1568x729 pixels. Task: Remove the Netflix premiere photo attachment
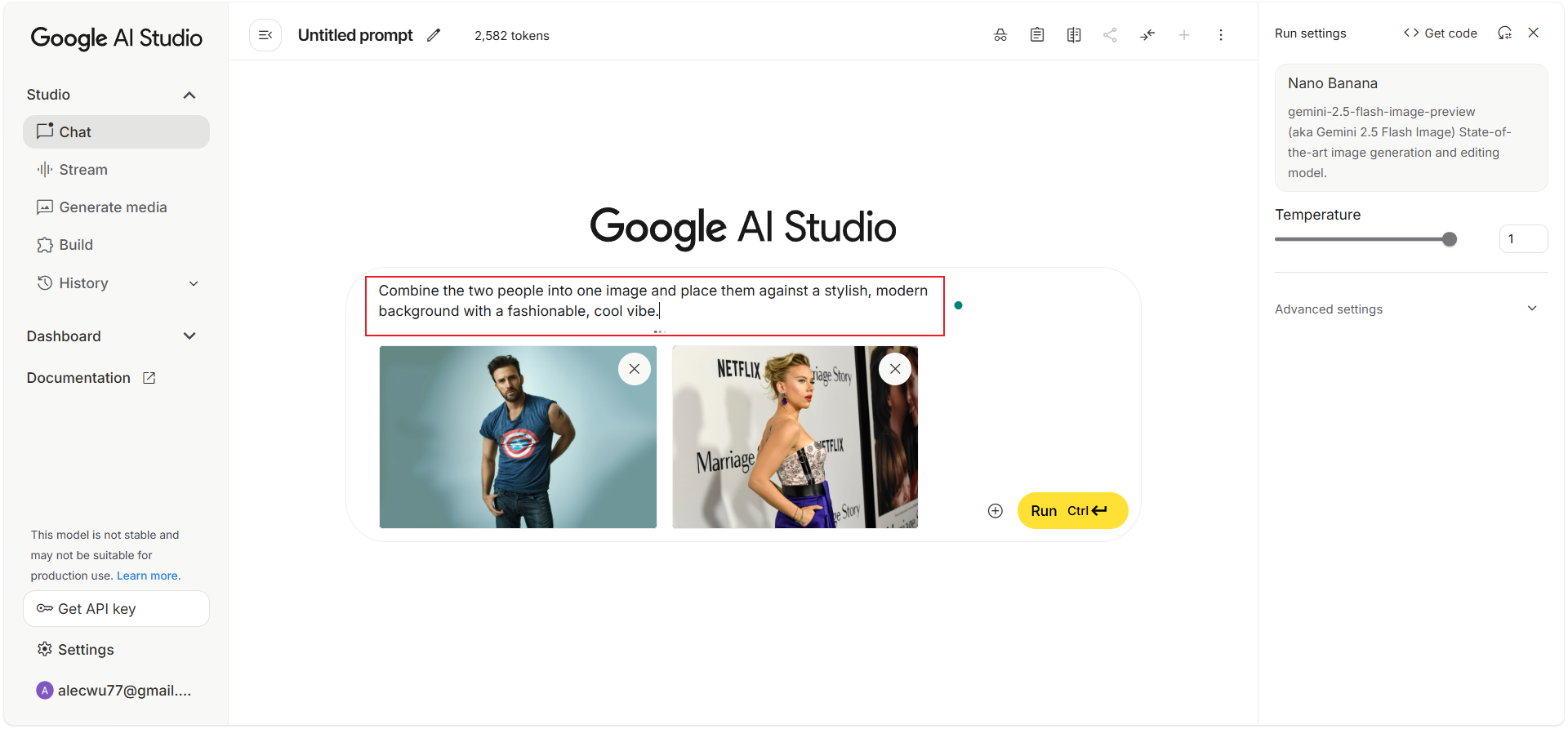click(x=895, y=369)
